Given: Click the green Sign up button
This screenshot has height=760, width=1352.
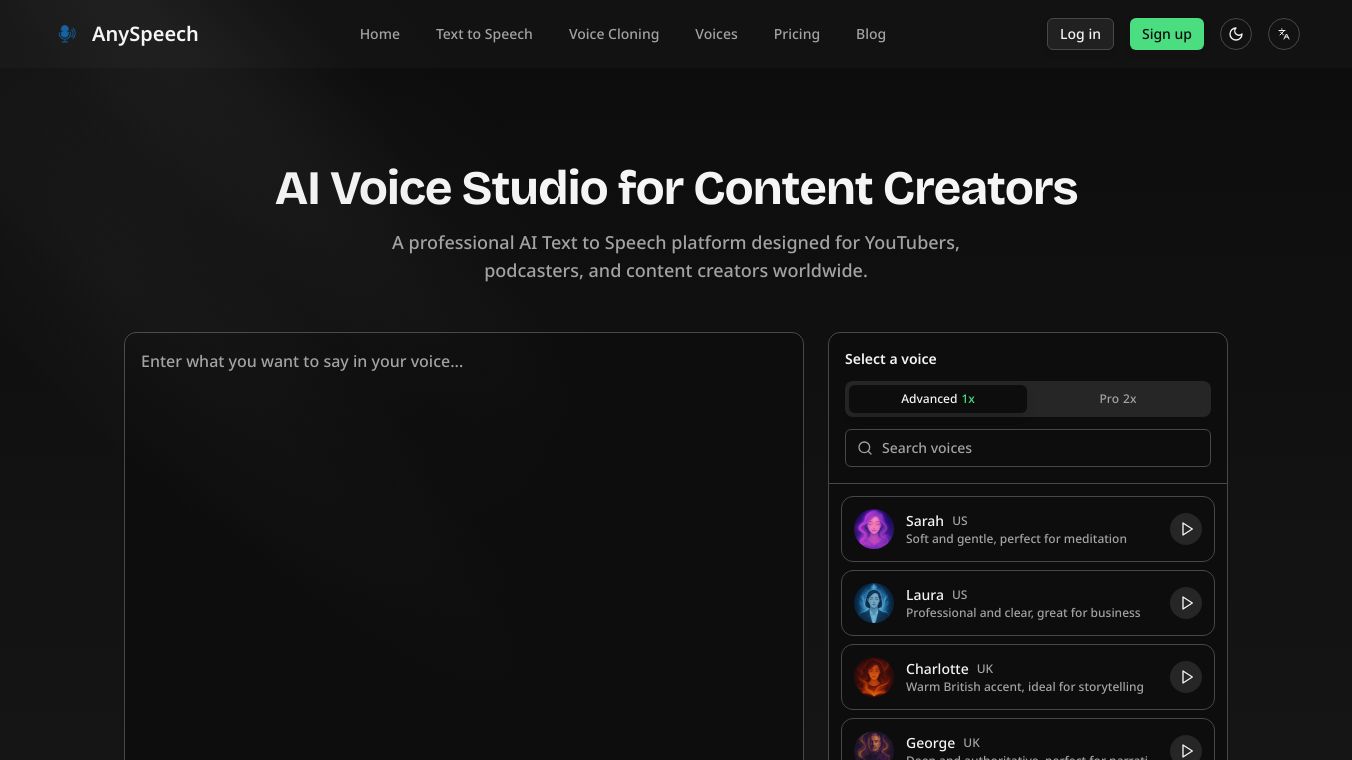Looking at the screenshot, I should [1167, 34].
